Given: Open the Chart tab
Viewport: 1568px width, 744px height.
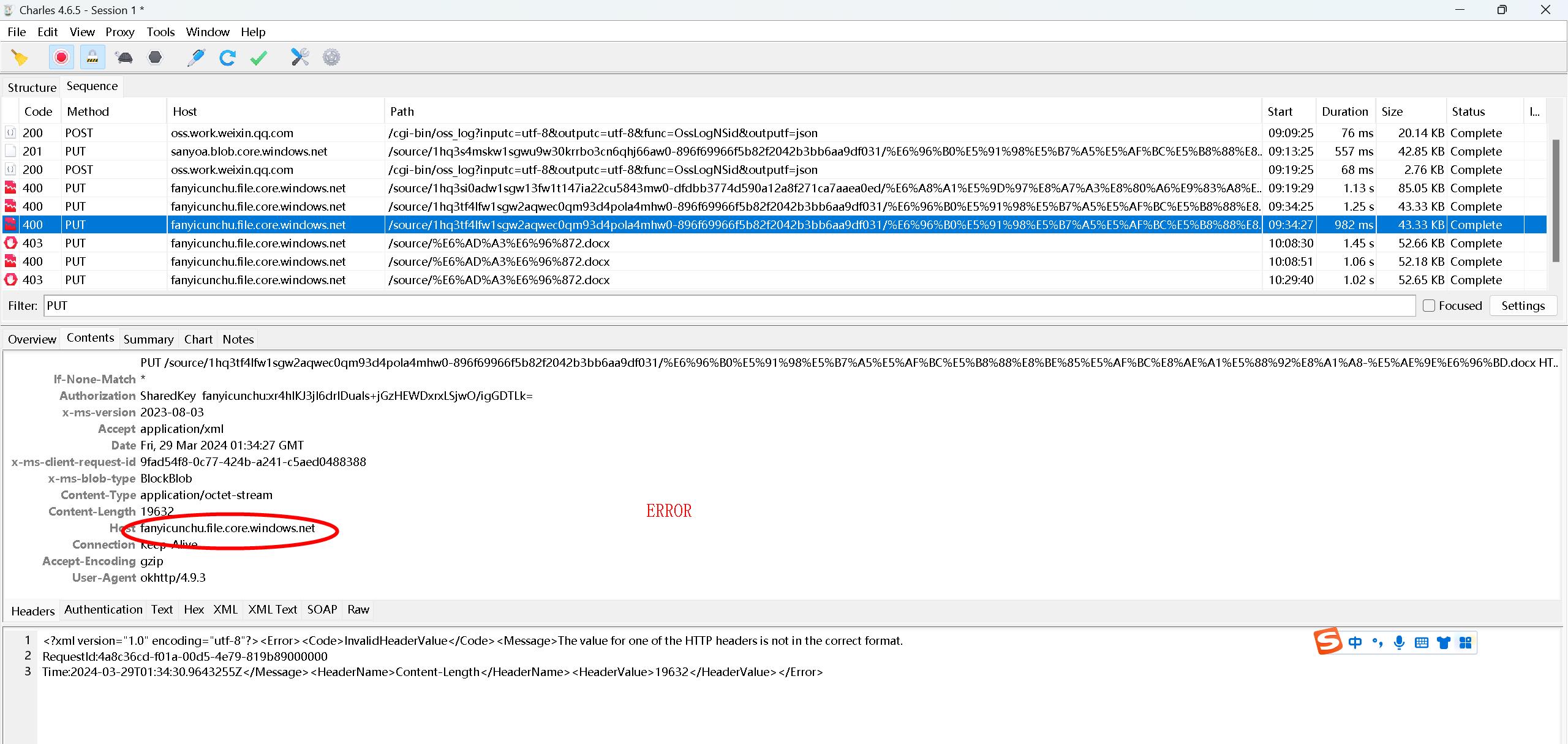Looking at the screenshot, I should (198, 339).
